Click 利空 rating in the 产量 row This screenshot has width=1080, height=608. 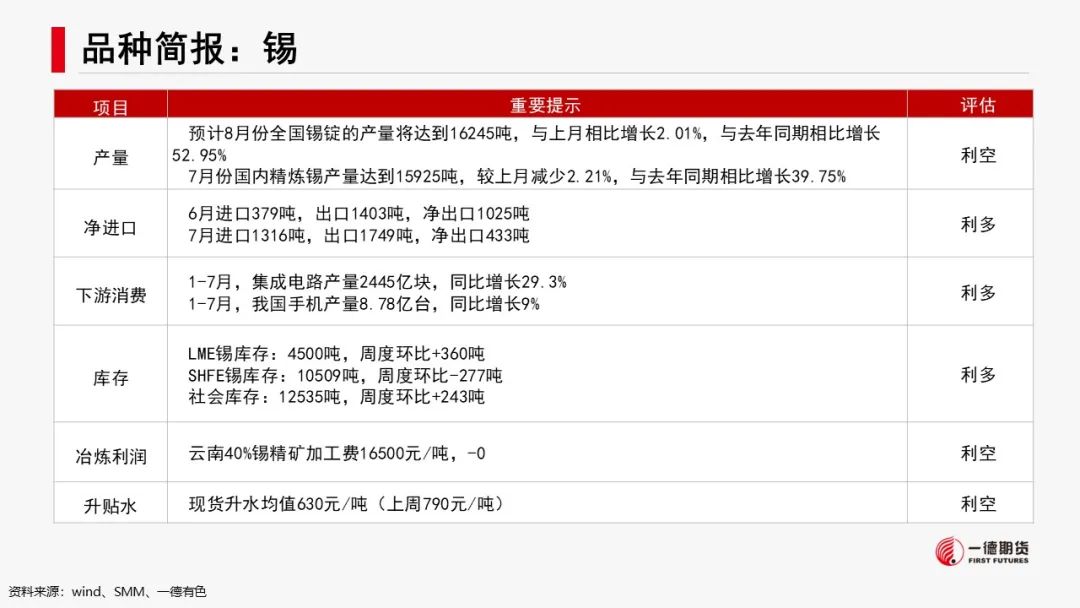[x=978, y=155]
